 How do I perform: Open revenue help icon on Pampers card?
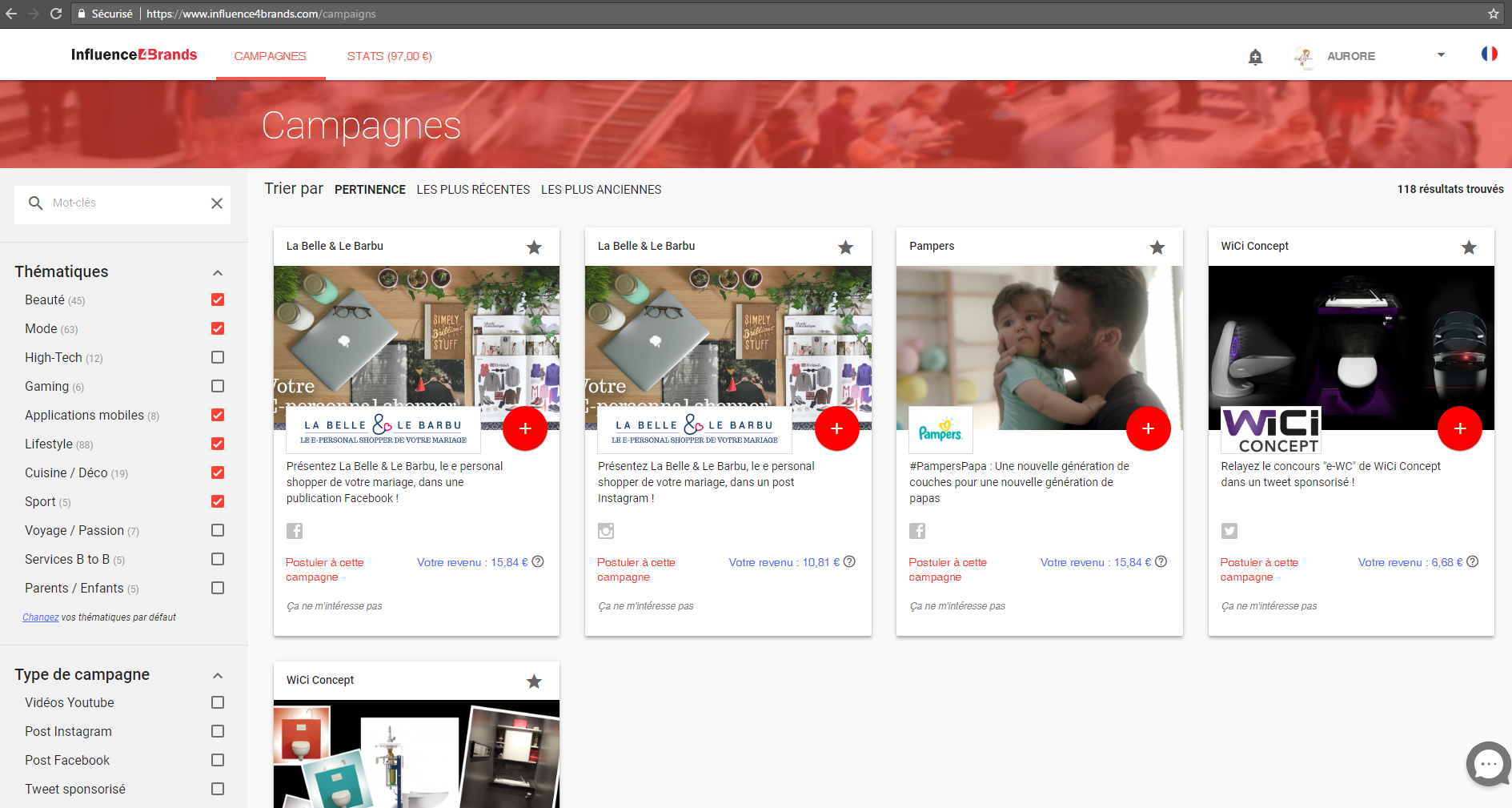[1161, 562]
